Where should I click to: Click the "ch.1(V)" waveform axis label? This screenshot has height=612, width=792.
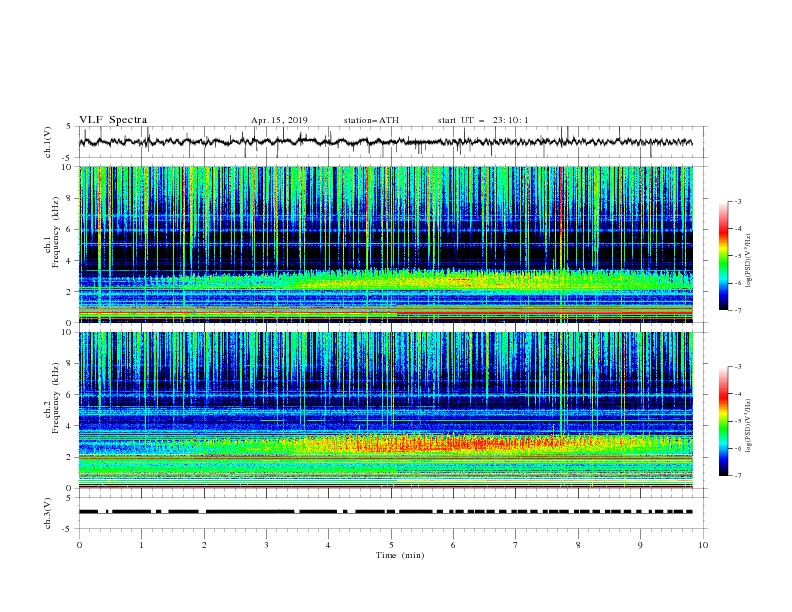pos(48,142)
